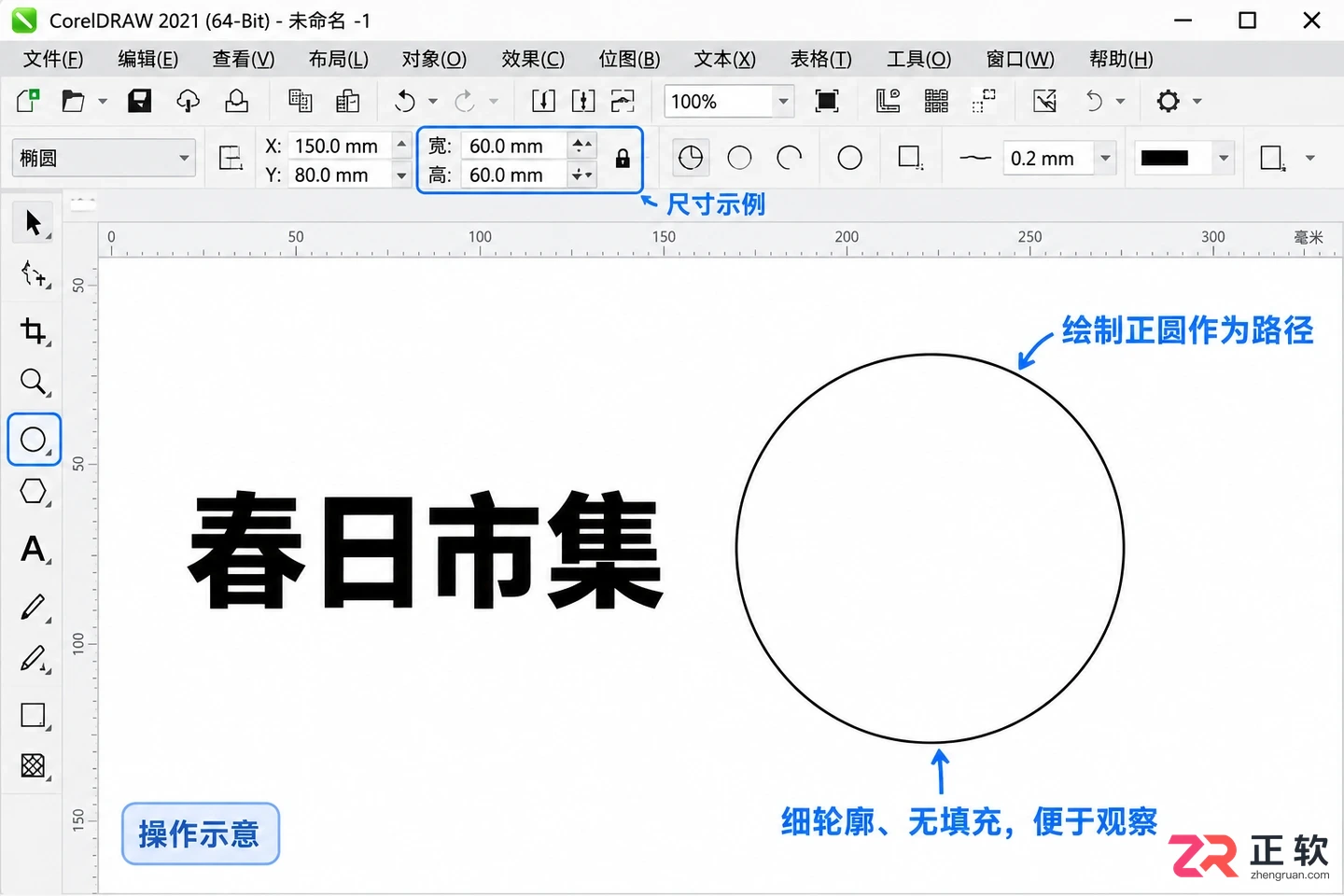Click the Save floppy disk icon
This screenshot has width=1344, height=896.
point(140,101)
